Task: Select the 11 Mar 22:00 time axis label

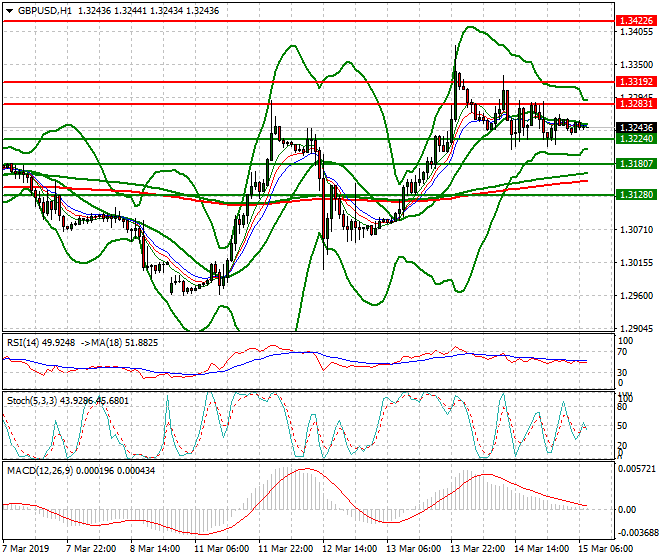Action: (x=286, y=549)
